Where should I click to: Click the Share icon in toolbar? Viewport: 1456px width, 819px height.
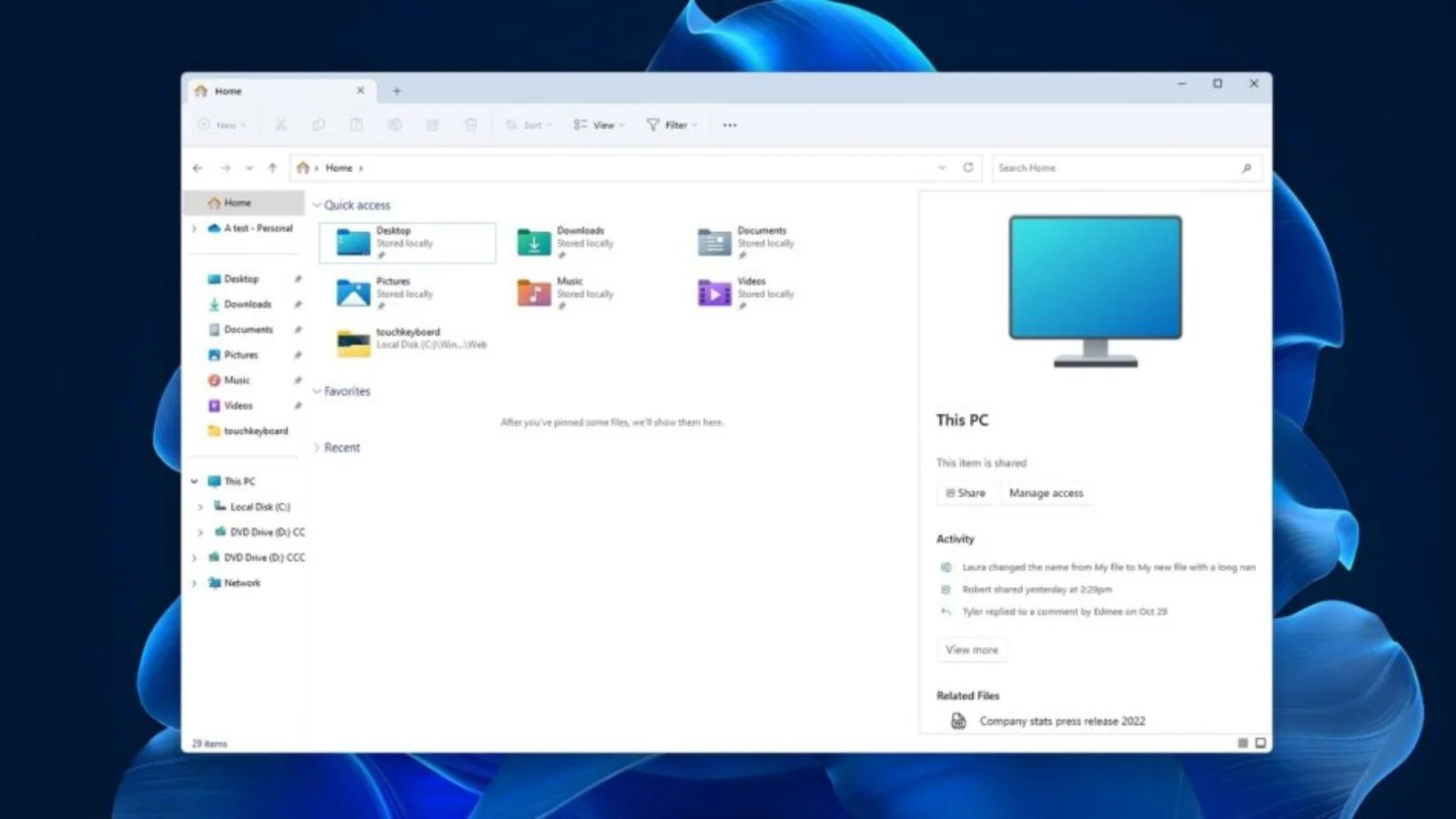point(432,125)
